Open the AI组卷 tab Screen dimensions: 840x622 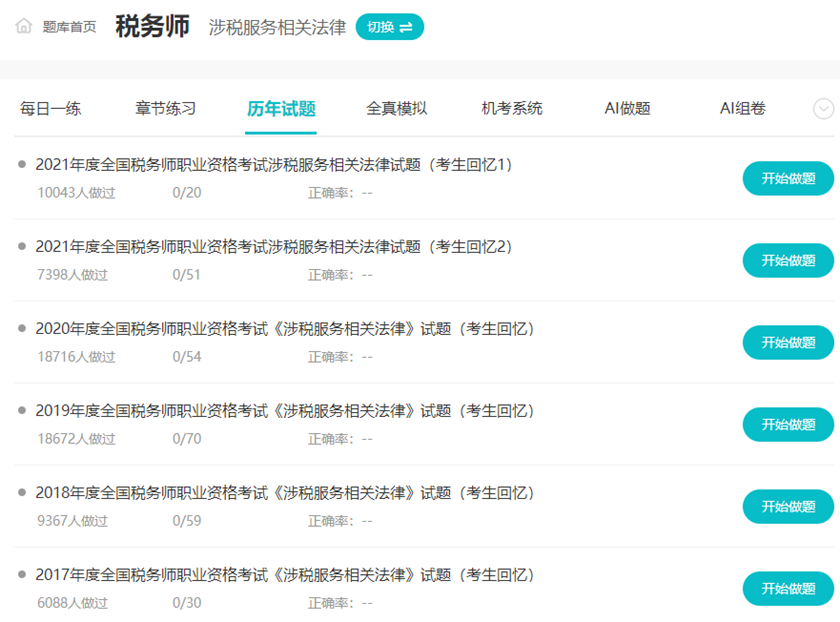coord(744,109)
